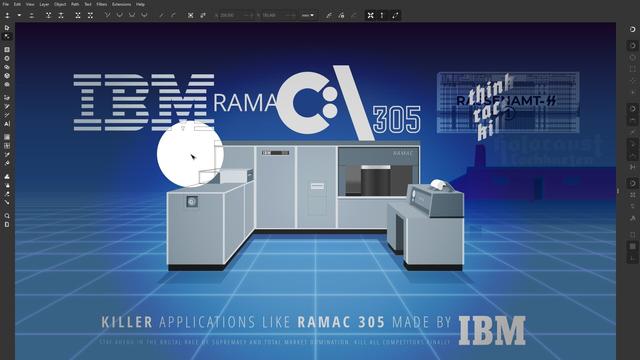
Task: Toggle show Bezier handles of nodes
Action: coord(382,15)
